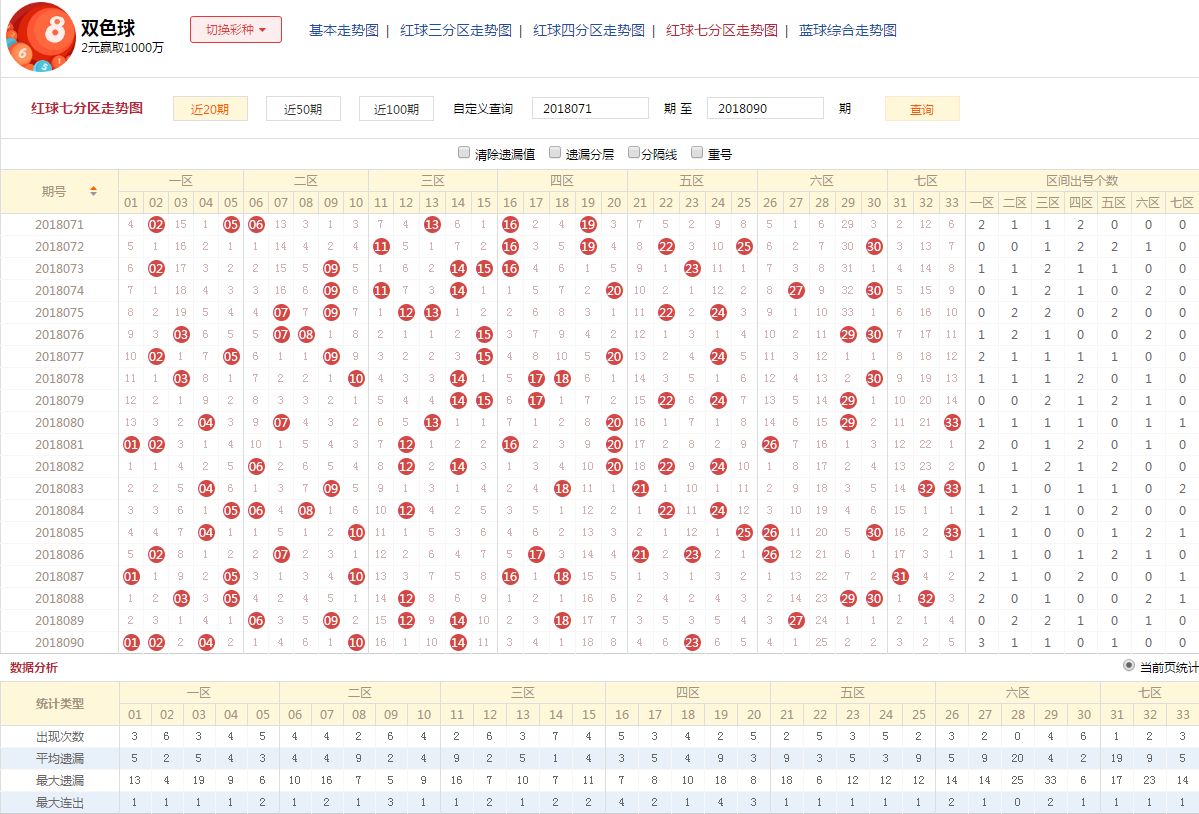This screenshot has height=814, width=1199.
Task: Click red ball 23 in row 2018090
Action: 692,643
